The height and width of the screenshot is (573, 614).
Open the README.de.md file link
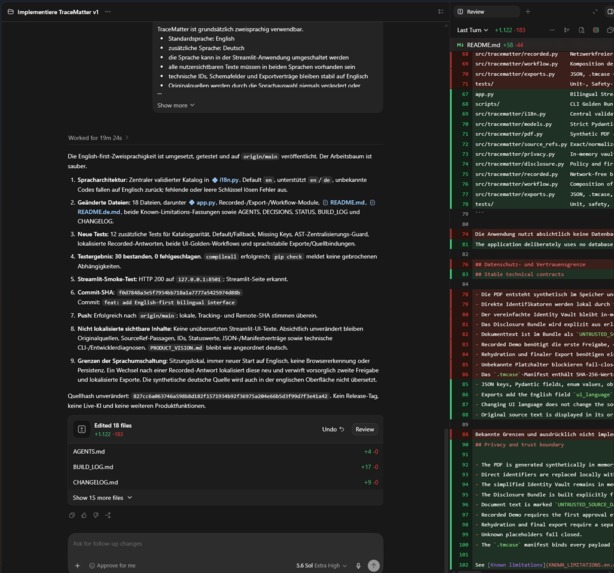coord(99,212)
